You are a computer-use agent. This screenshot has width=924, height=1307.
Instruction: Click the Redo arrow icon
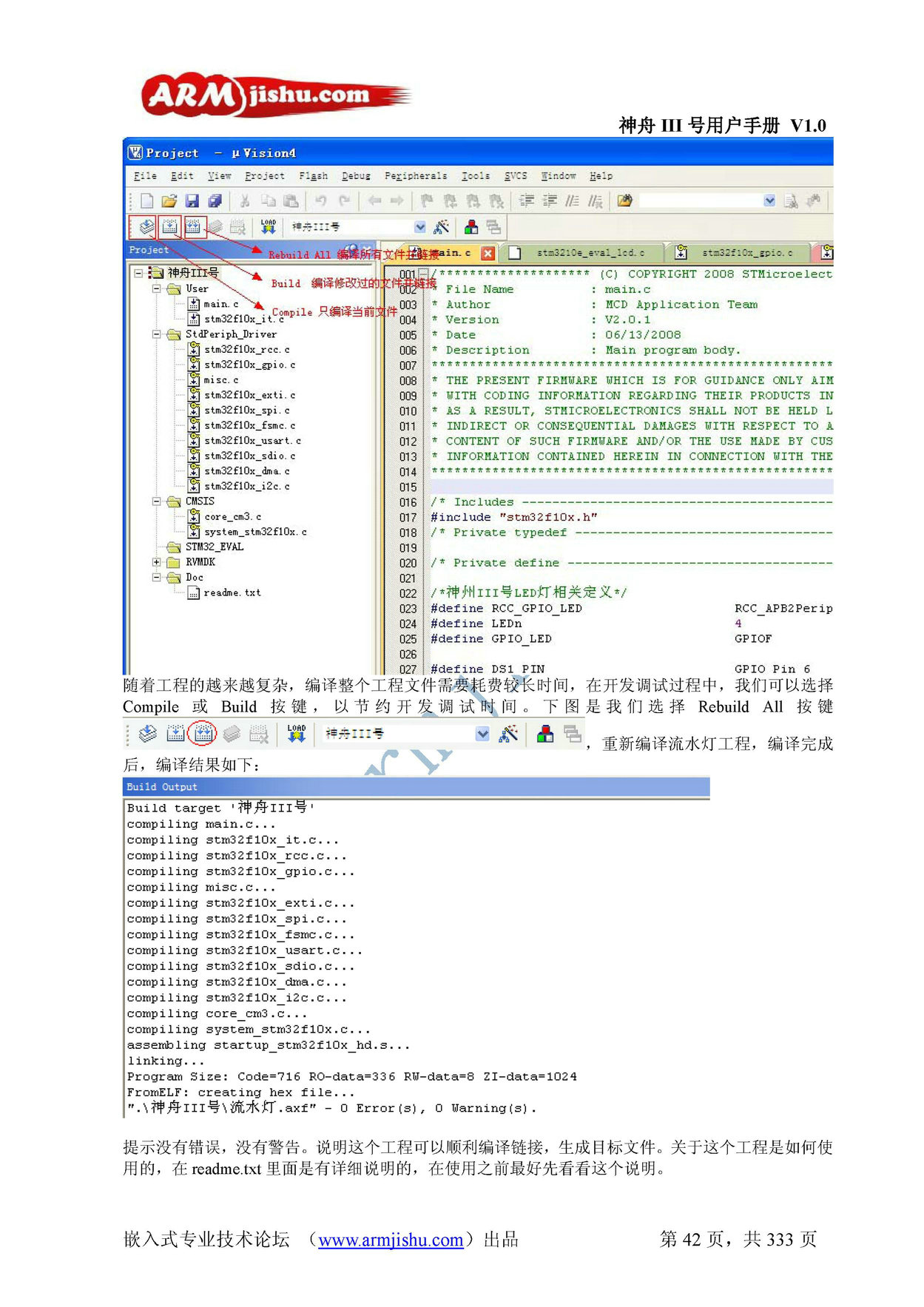(x=344, y=201)
